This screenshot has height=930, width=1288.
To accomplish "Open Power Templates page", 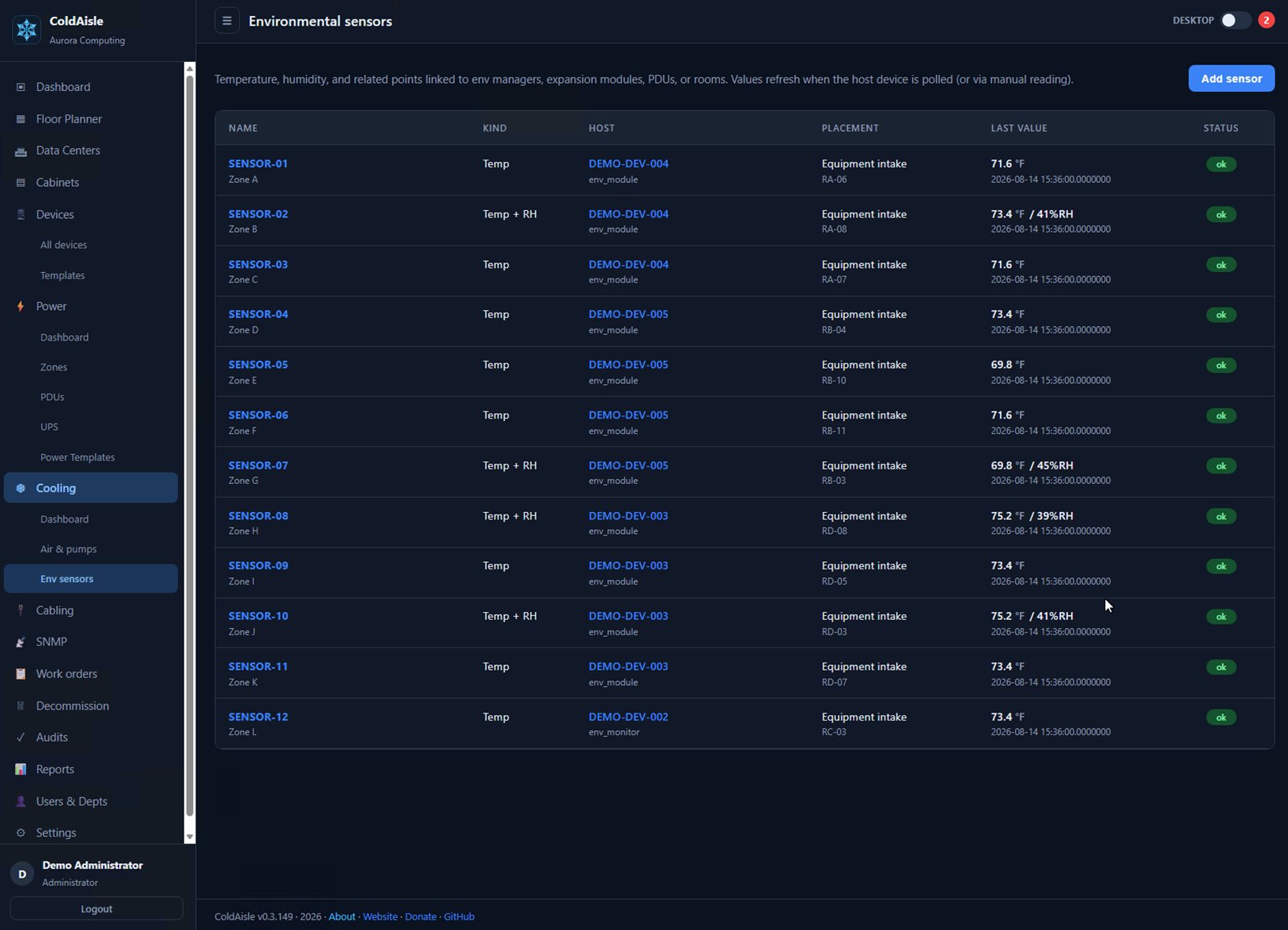I will pyautogui.click(x=77, y=457).
